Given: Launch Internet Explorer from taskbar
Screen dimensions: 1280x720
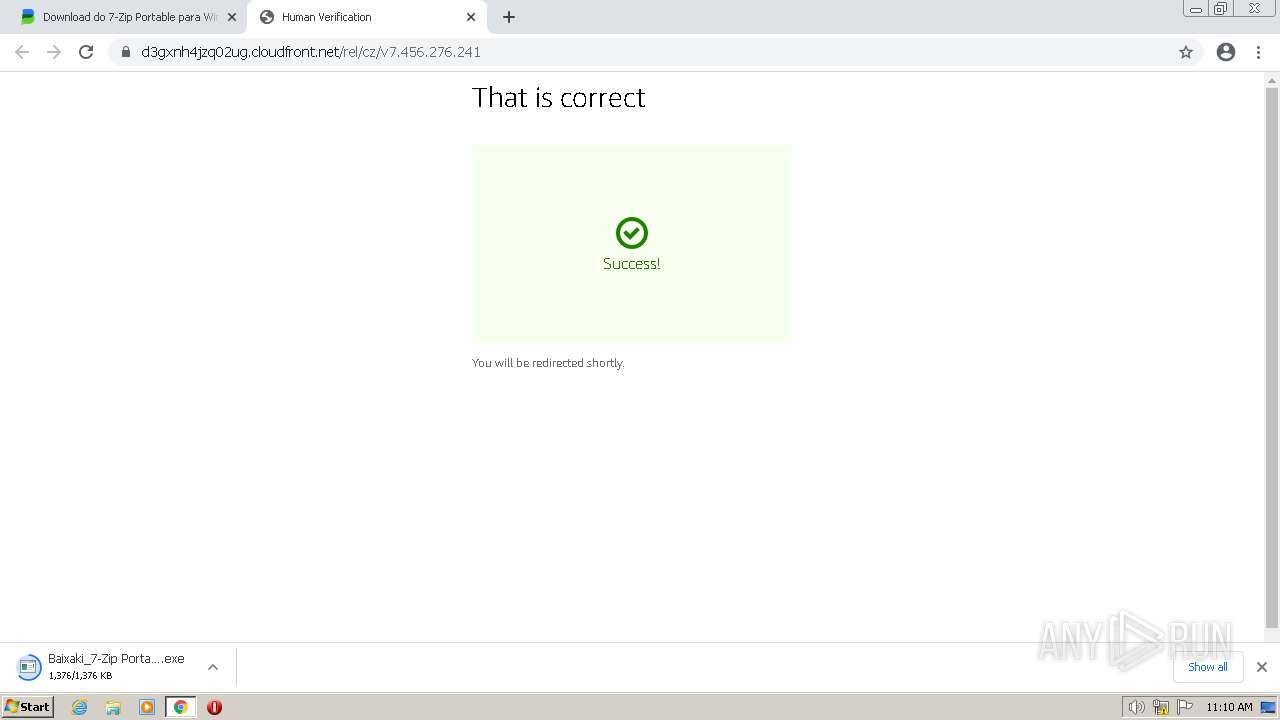Looking at the screenshot, I should pos(80,707).
